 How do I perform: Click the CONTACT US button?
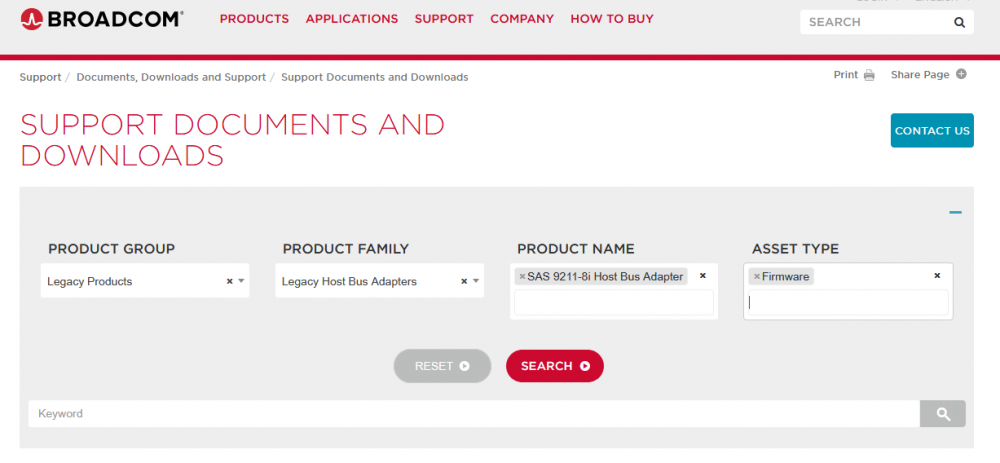tap(932, 131)
